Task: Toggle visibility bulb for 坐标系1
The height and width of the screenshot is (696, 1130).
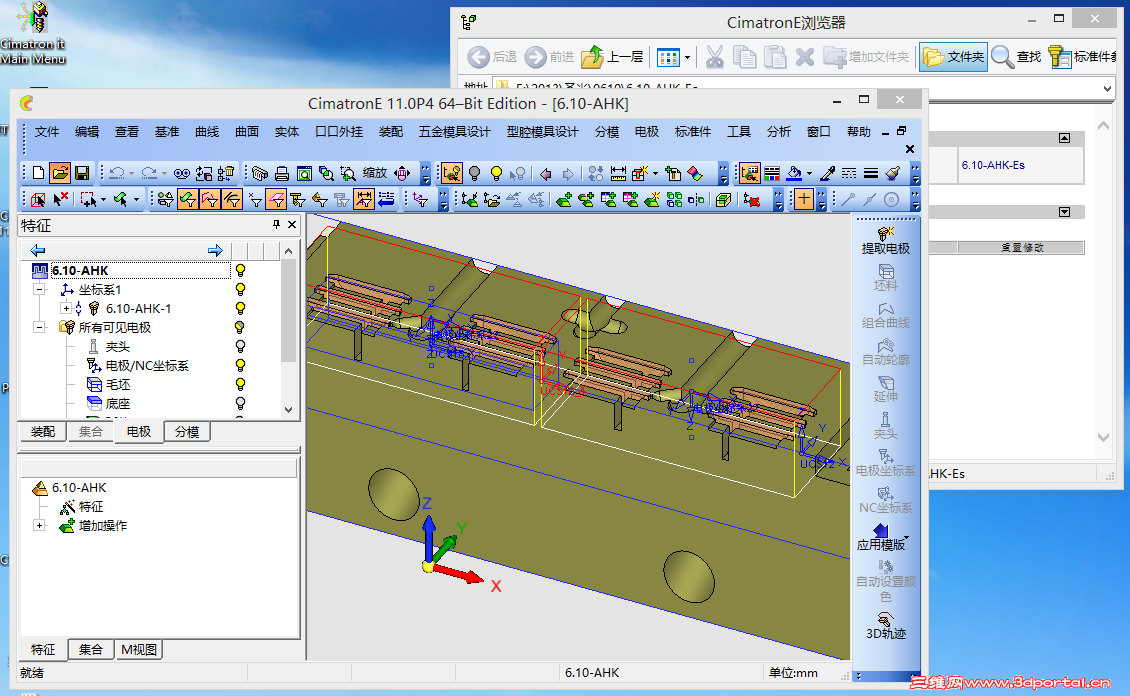Action: [241, 289]
